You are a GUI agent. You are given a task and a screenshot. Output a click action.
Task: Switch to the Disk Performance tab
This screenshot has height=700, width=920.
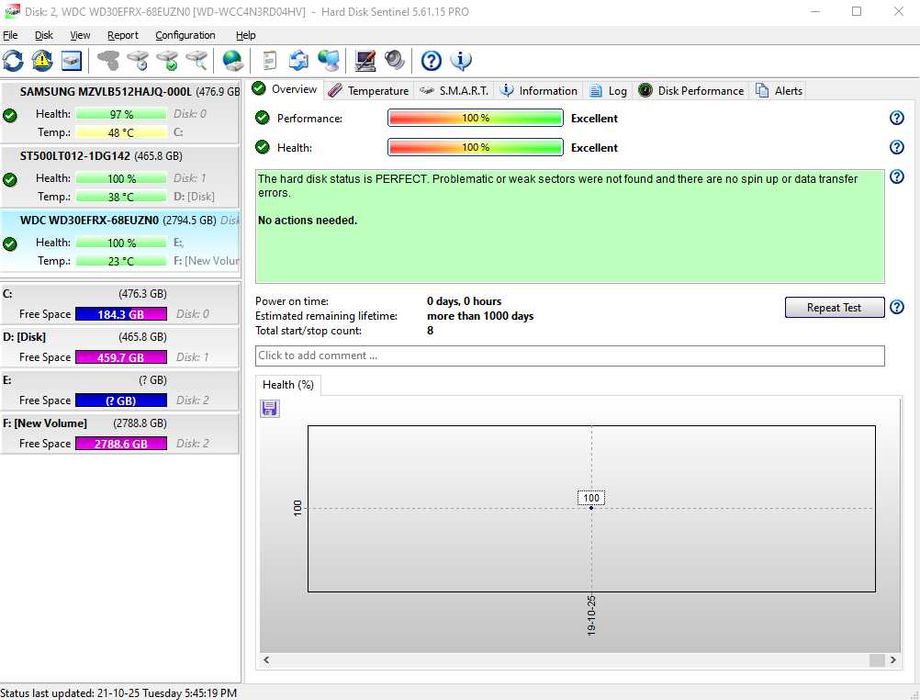tap(691, 91)
